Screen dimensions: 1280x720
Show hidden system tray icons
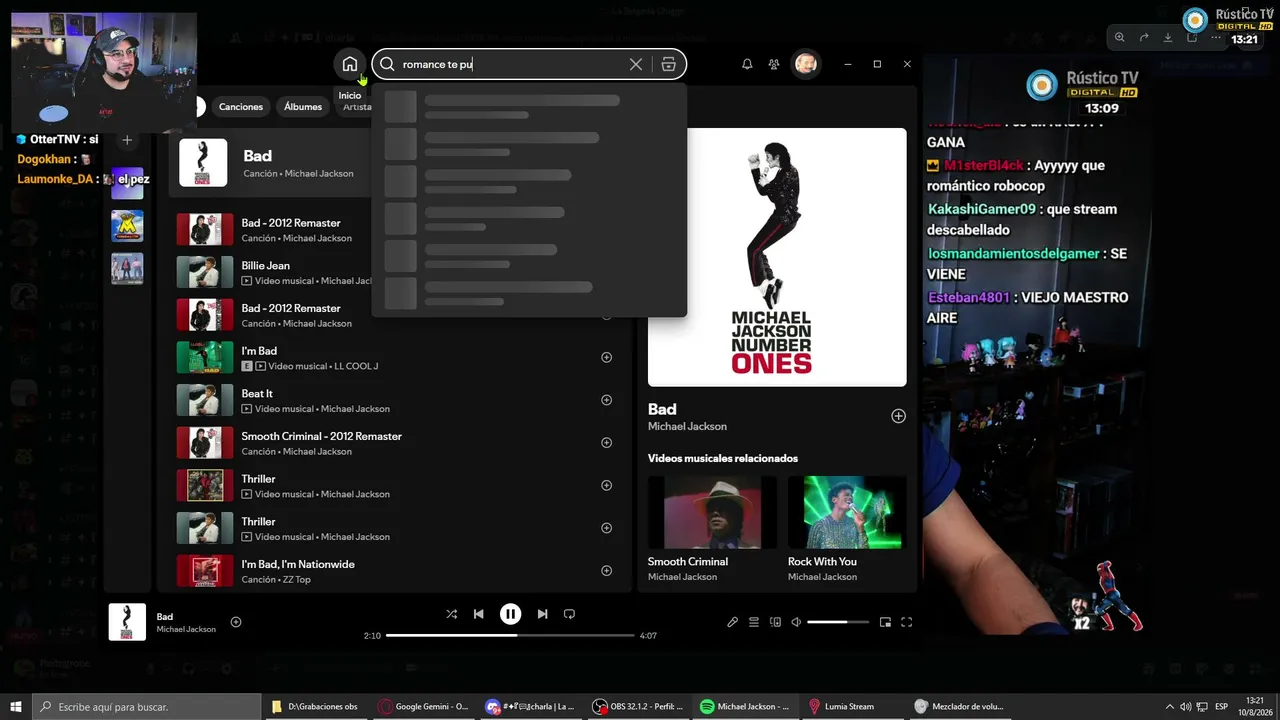(1170, 707)
